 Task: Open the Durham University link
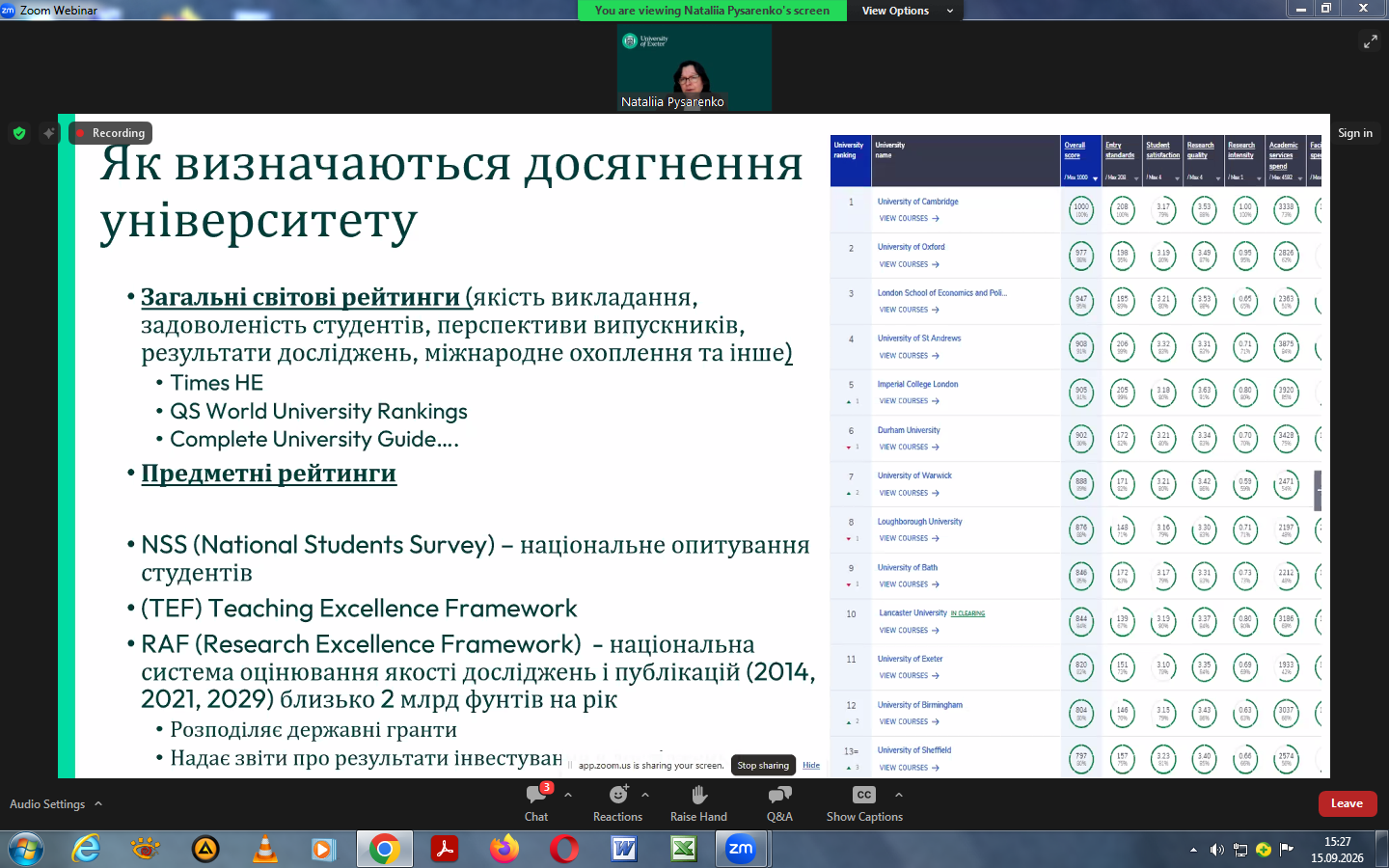click(909, 430)
